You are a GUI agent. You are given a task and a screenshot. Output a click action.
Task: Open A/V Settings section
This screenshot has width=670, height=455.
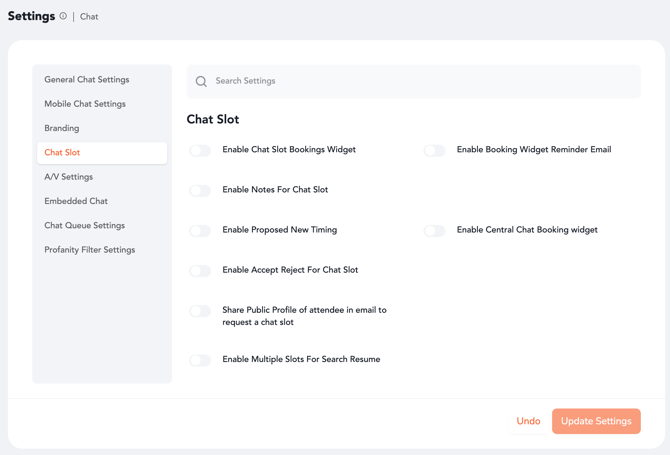coord(69,177)
